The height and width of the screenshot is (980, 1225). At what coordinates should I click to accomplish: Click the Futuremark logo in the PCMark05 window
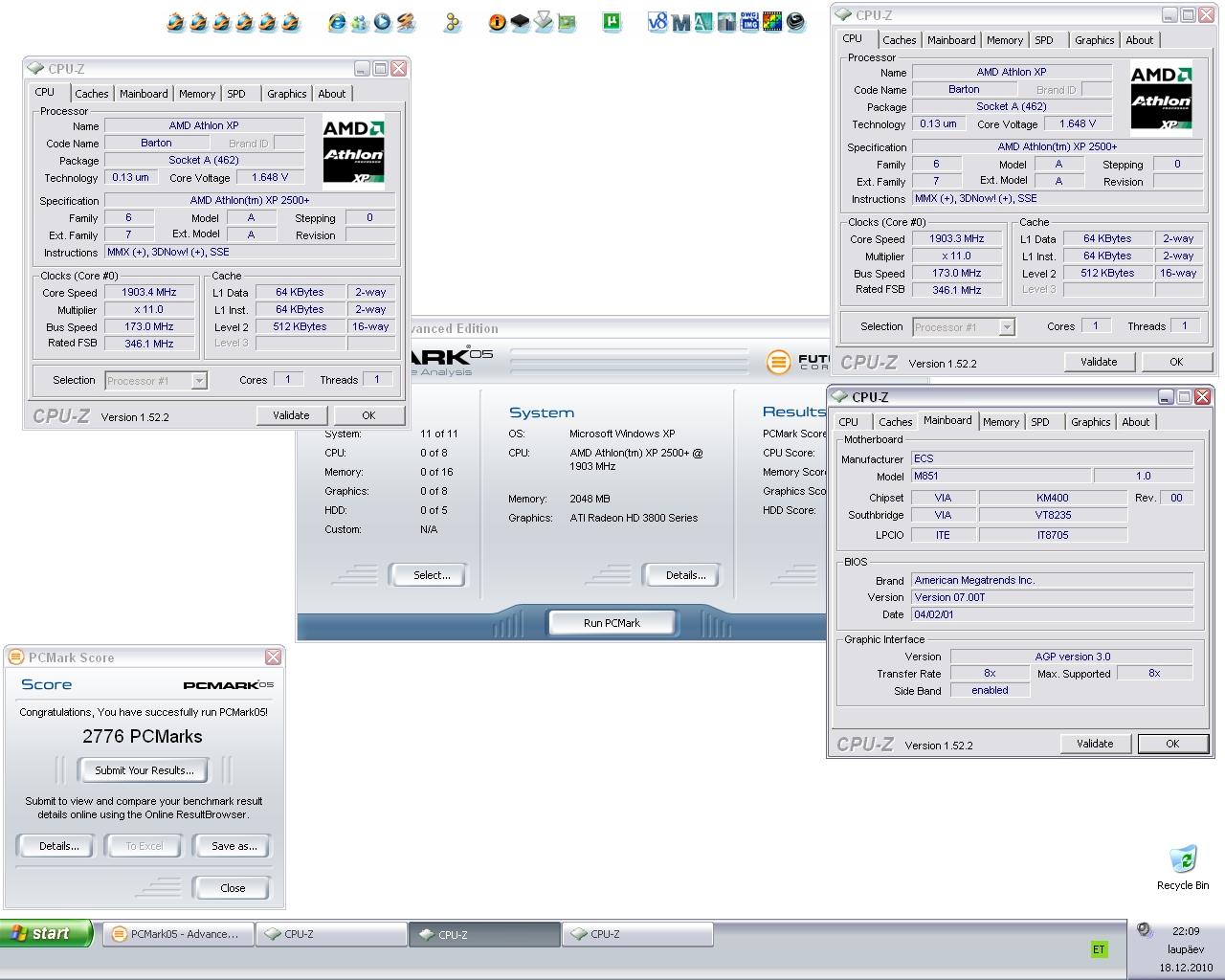pos(797,362)
